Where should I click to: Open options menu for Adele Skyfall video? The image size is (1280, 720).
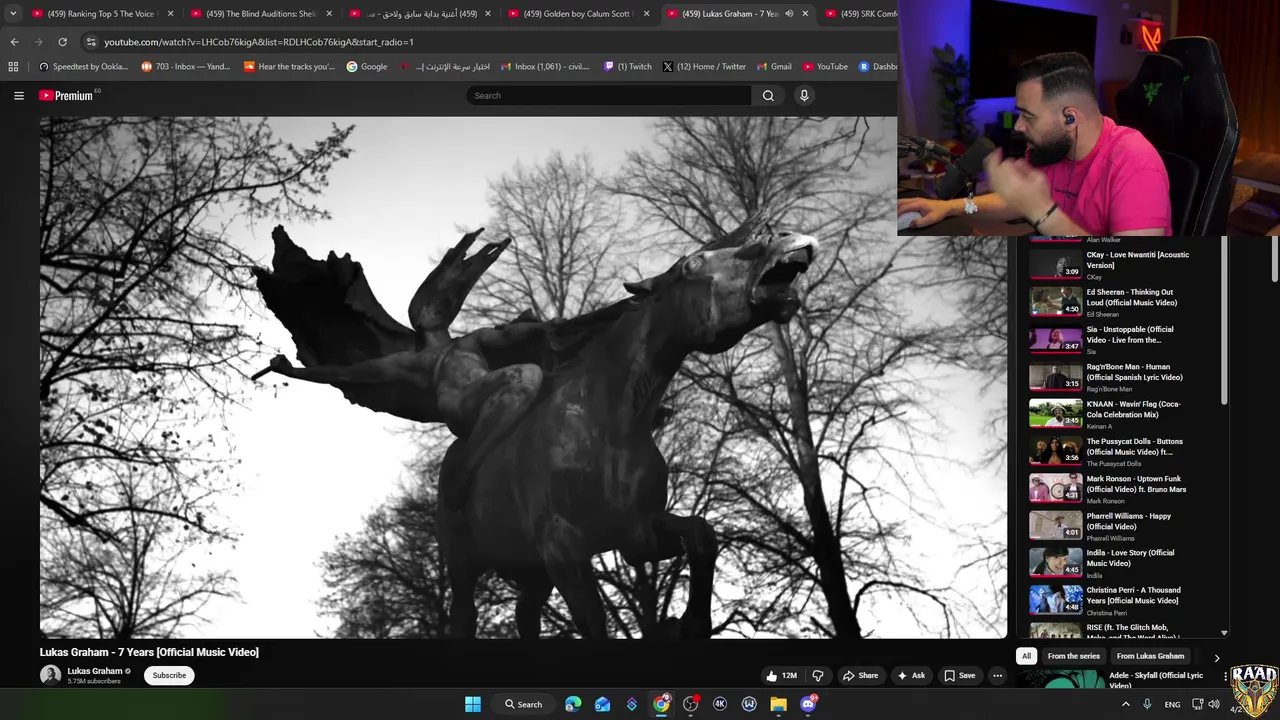click(1226, 676)
